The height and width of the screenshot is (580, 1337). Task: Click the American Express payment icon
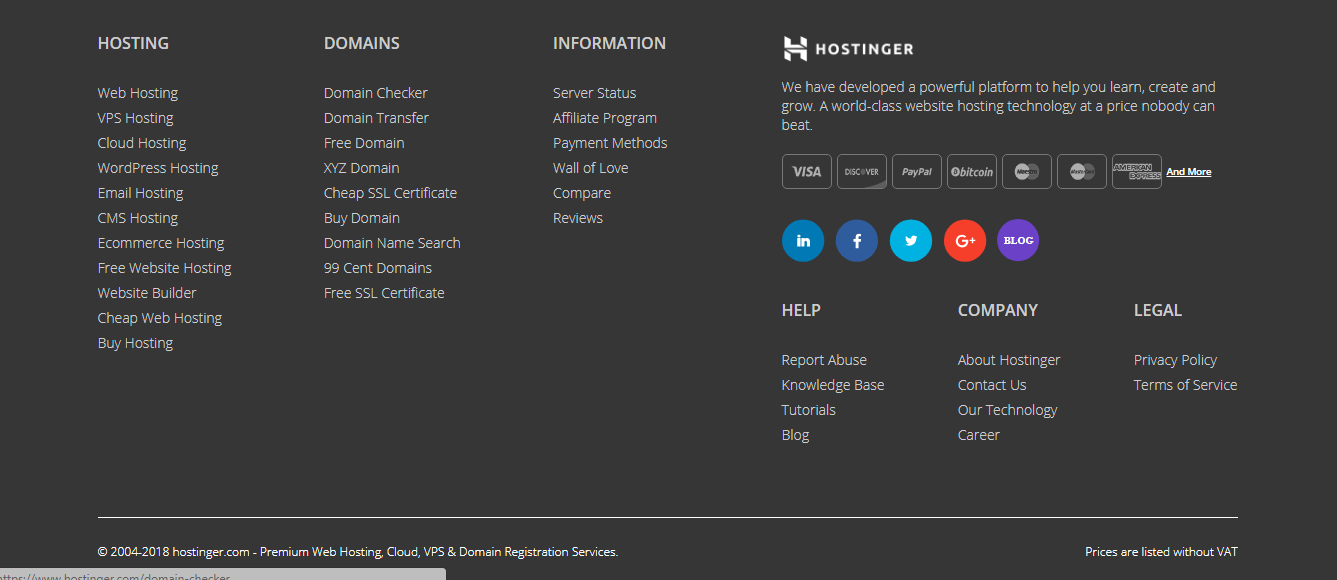(1137, 172)
